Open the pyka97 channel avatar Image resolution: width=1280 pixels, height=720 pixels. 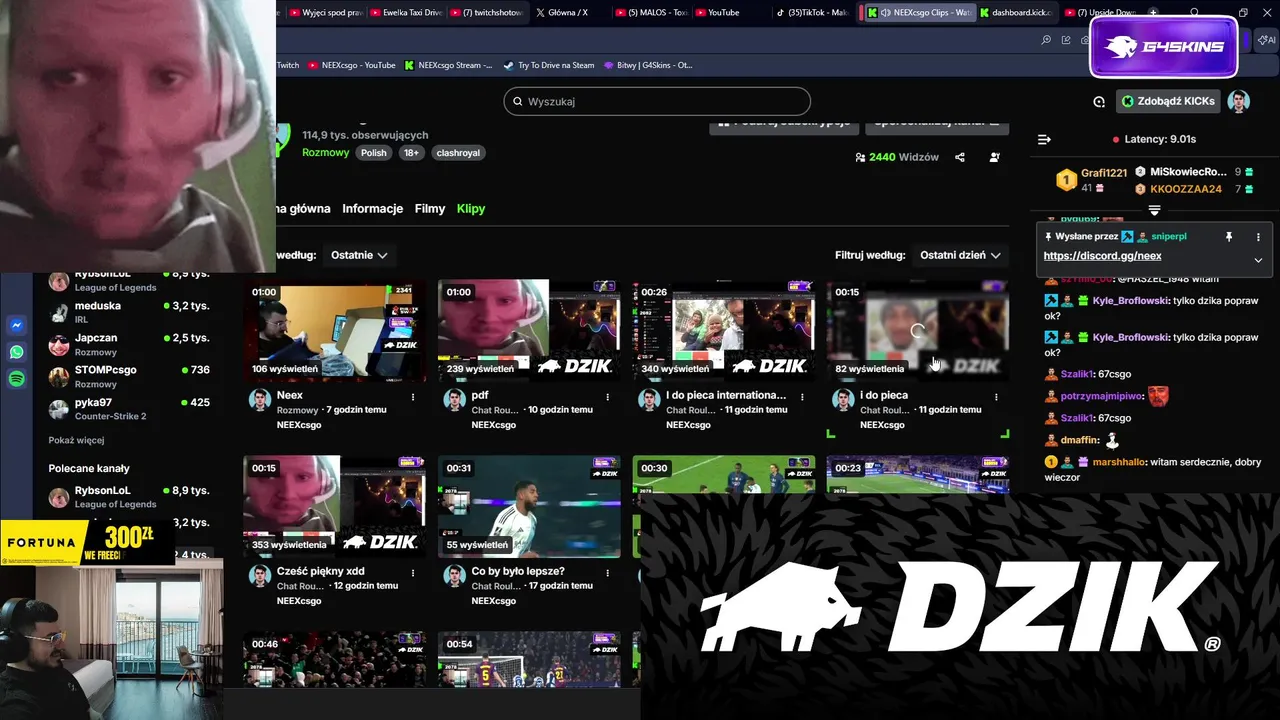point(59,409)
